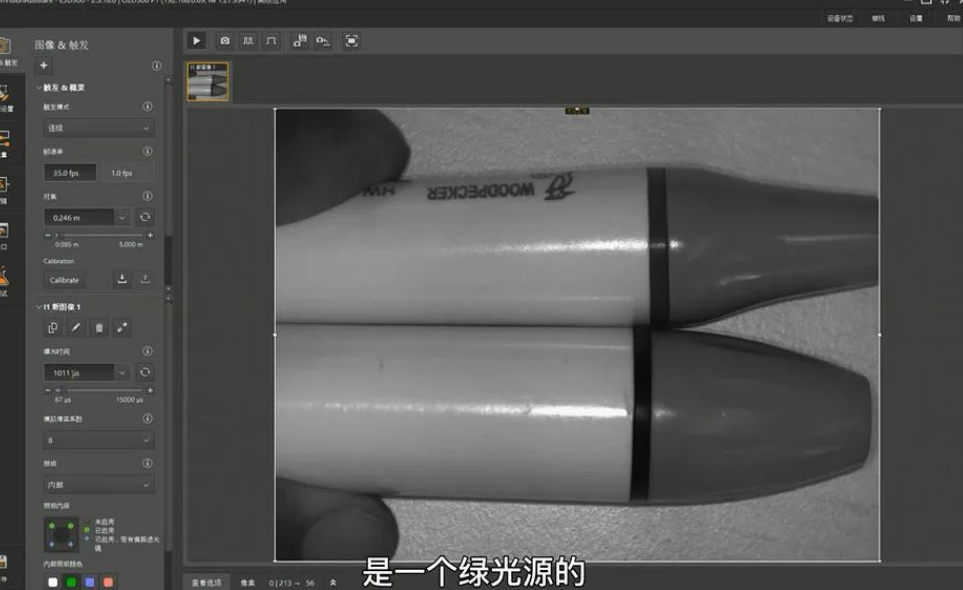Click the duplicate image icon
Screen dimensions: 963x590
click(x=53, y=328)
